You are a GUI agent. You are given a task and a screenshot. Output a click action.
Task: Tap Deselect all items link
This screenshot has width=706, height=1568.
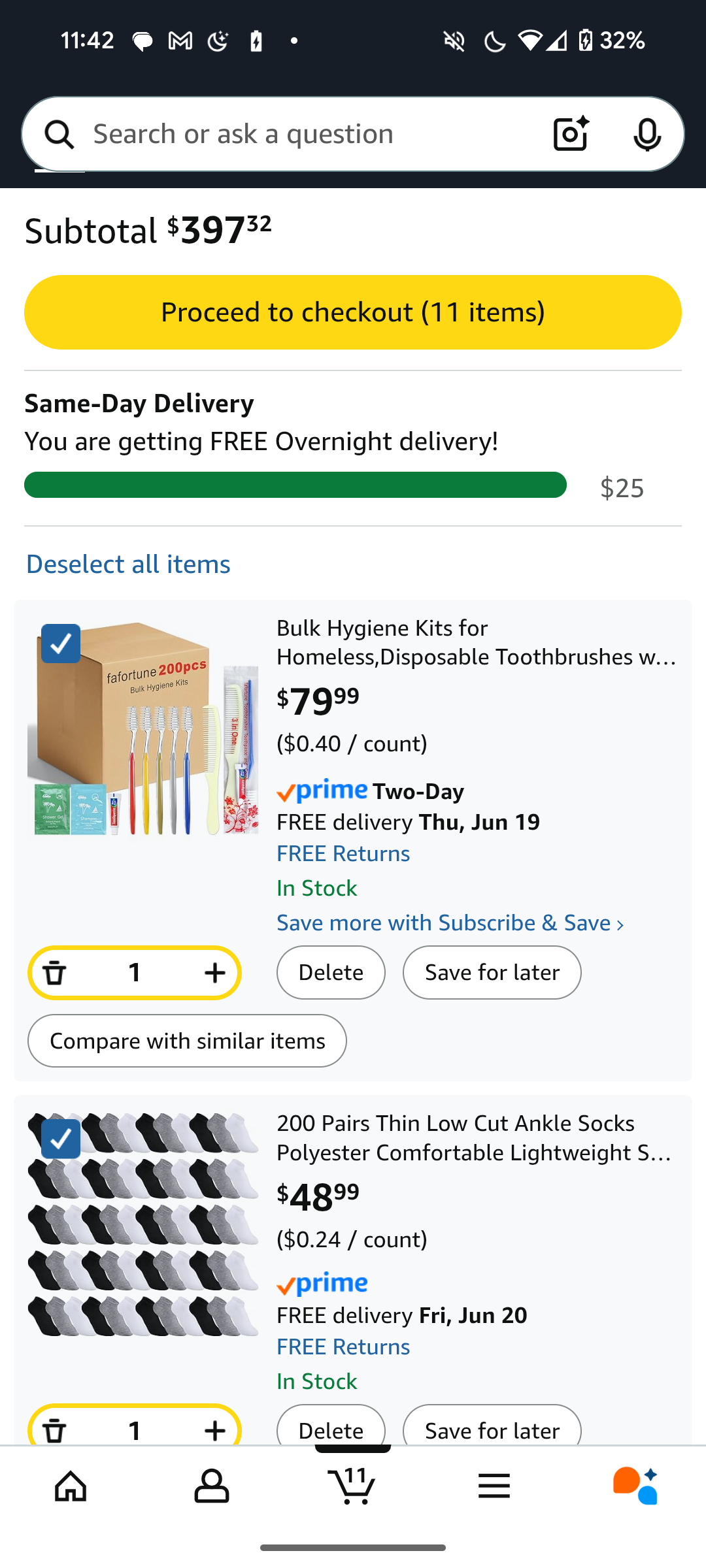(x=128, y=564)
